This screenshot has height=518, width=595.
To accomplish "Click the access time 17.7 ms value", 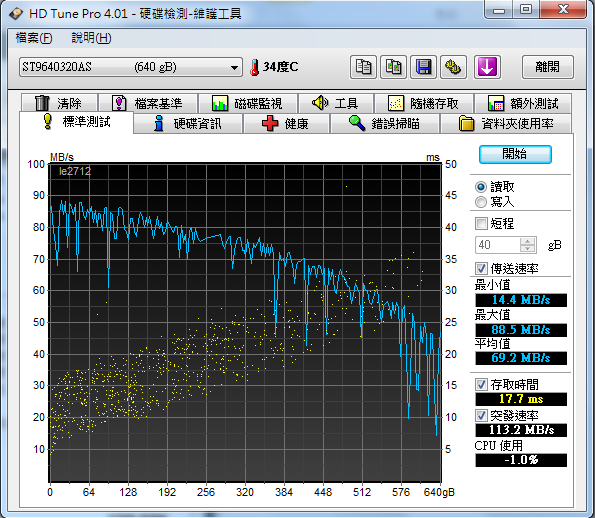I will 521,399.
